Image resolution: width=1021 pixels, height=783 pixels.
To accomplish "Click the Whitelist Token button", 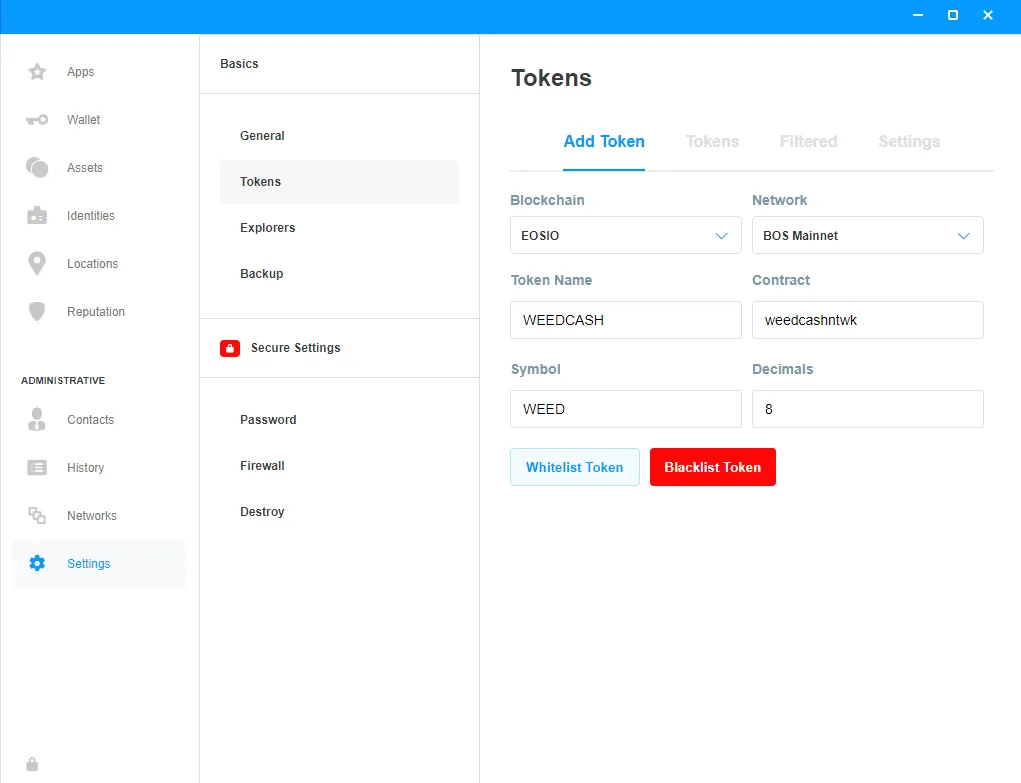I will (575, 467).
